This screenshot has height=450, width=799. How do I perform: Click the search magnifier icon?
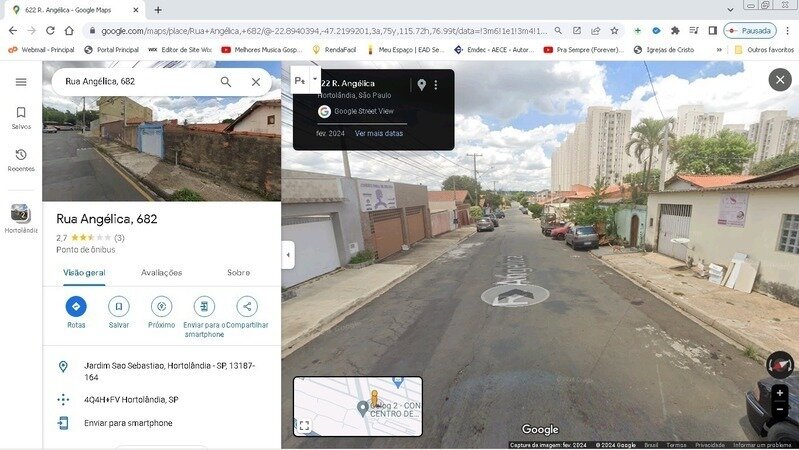(226, 82)
